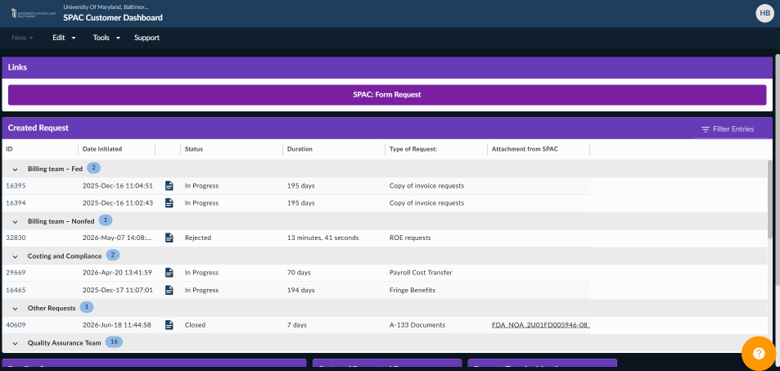
Task: Select the Rejected status cell
Action: [x=198, y=238]
